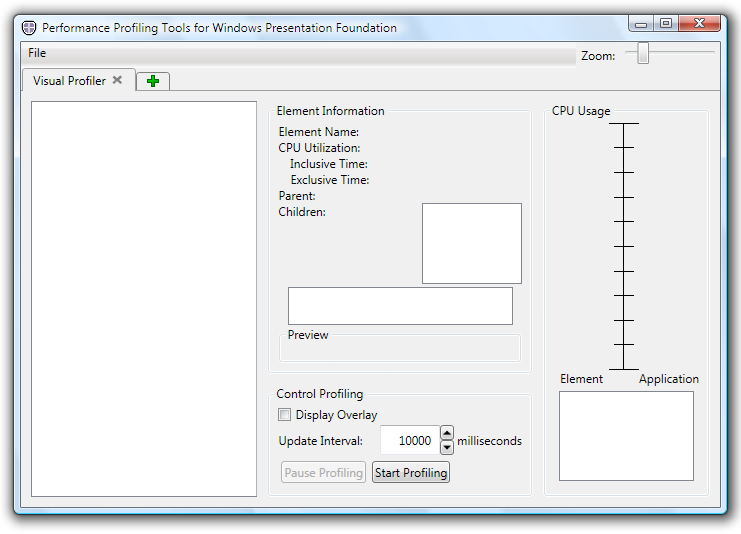The height and width of the screenshot is (534, 741).
Task: Click the Update Interval input field
Action: [410, 440]
